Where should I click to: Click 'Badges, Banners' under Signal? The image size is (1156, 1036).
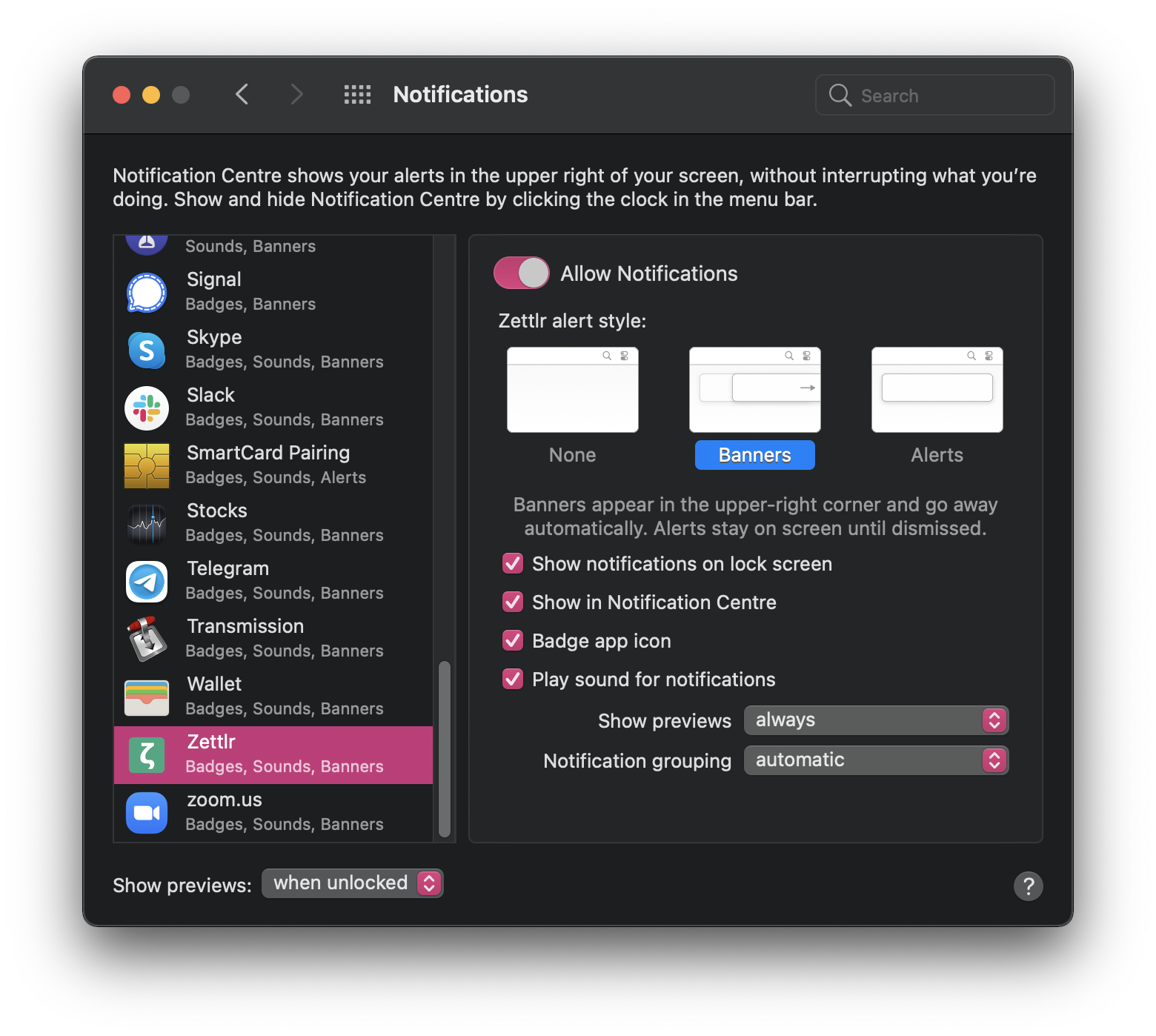(250, 304)
